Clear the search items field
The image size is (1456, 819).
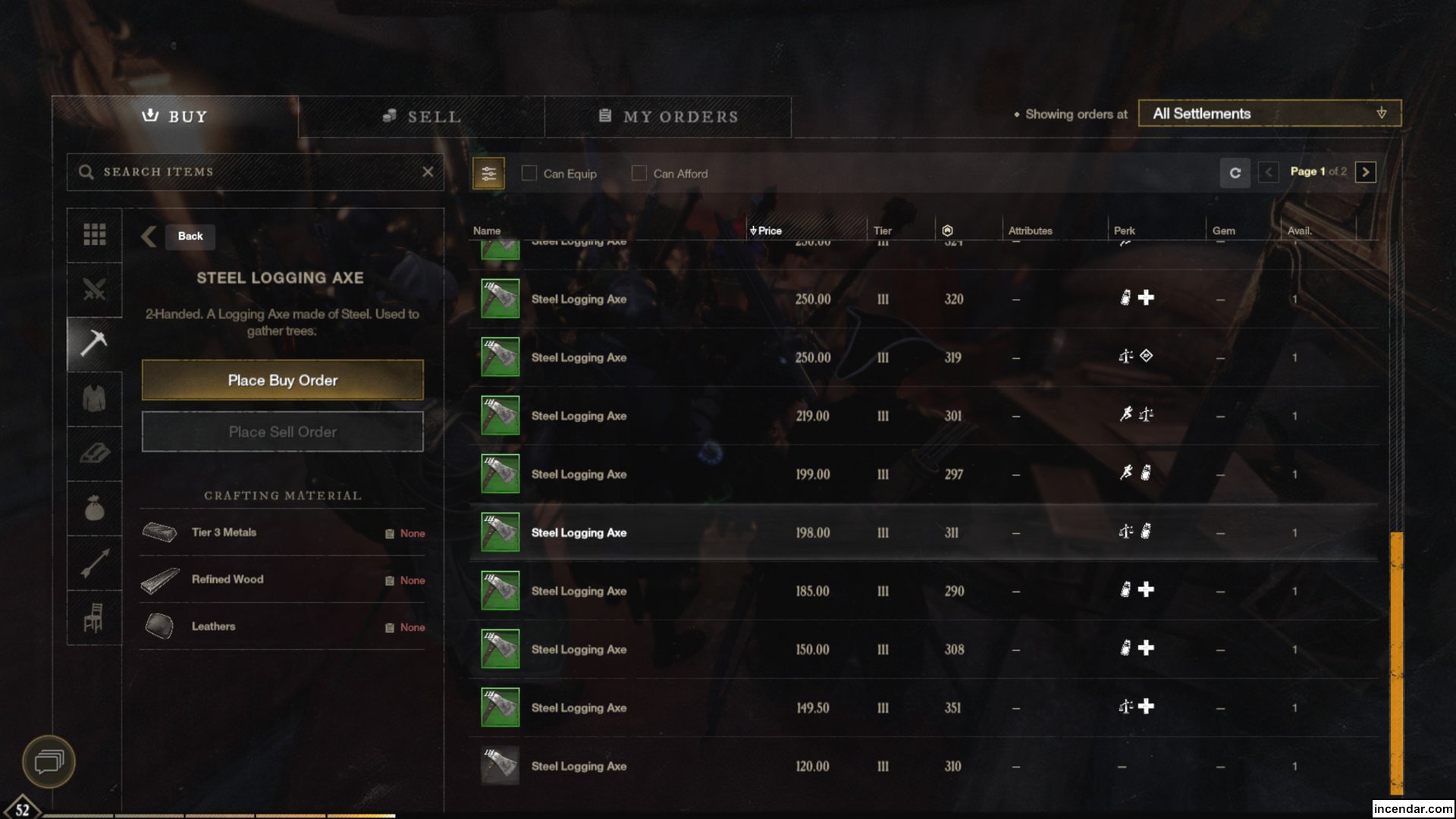click(x=428, y=172)
